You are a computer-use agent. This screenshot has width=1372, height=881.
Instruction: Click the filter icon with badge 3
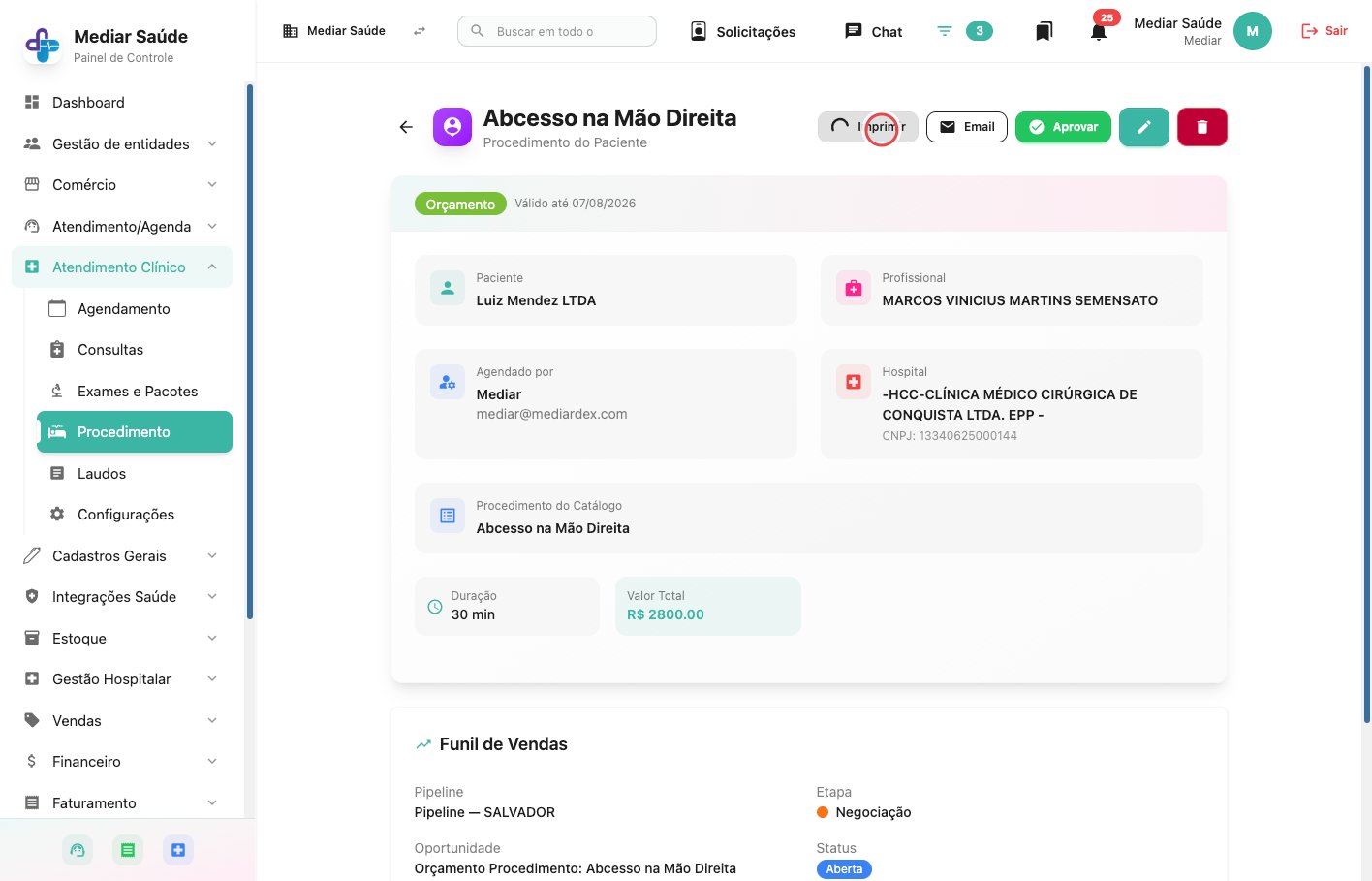click(945, 31)
